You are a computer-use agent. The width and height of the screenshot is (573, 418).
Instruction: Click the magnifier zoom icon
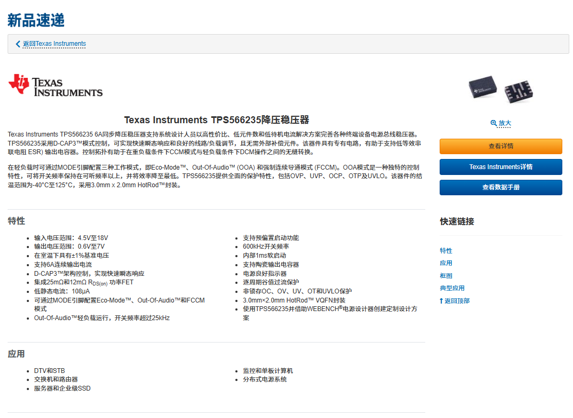(x=493, y=123)
